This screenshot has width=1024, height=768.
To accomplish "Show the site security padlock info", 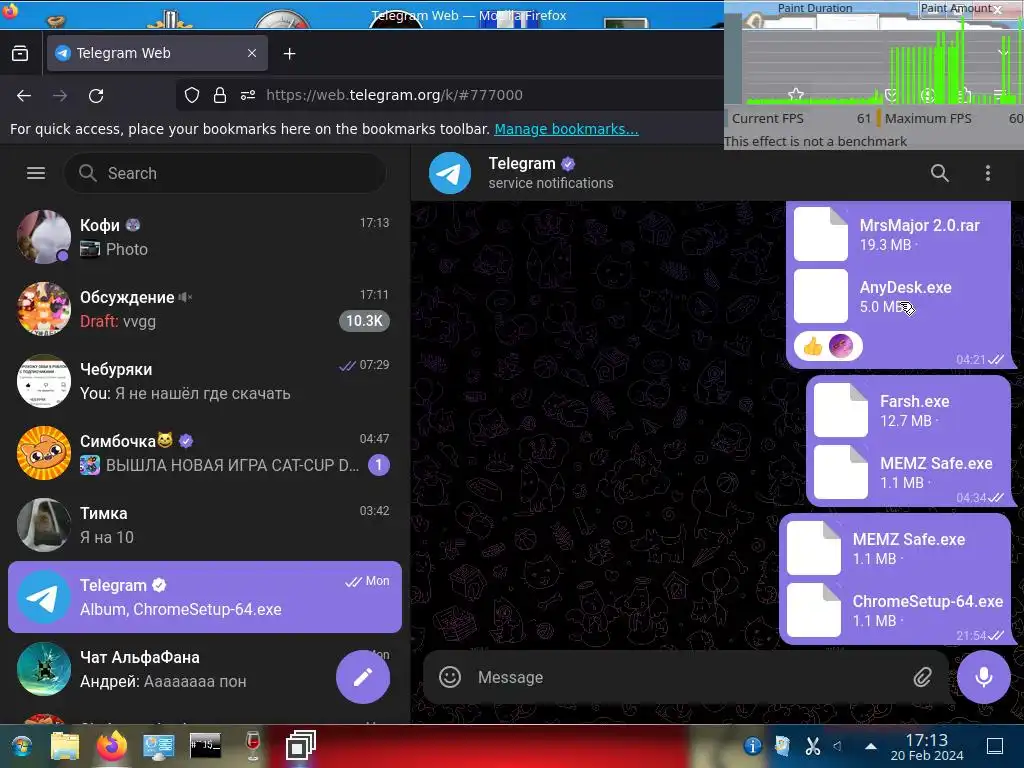I will pos(220,95).
